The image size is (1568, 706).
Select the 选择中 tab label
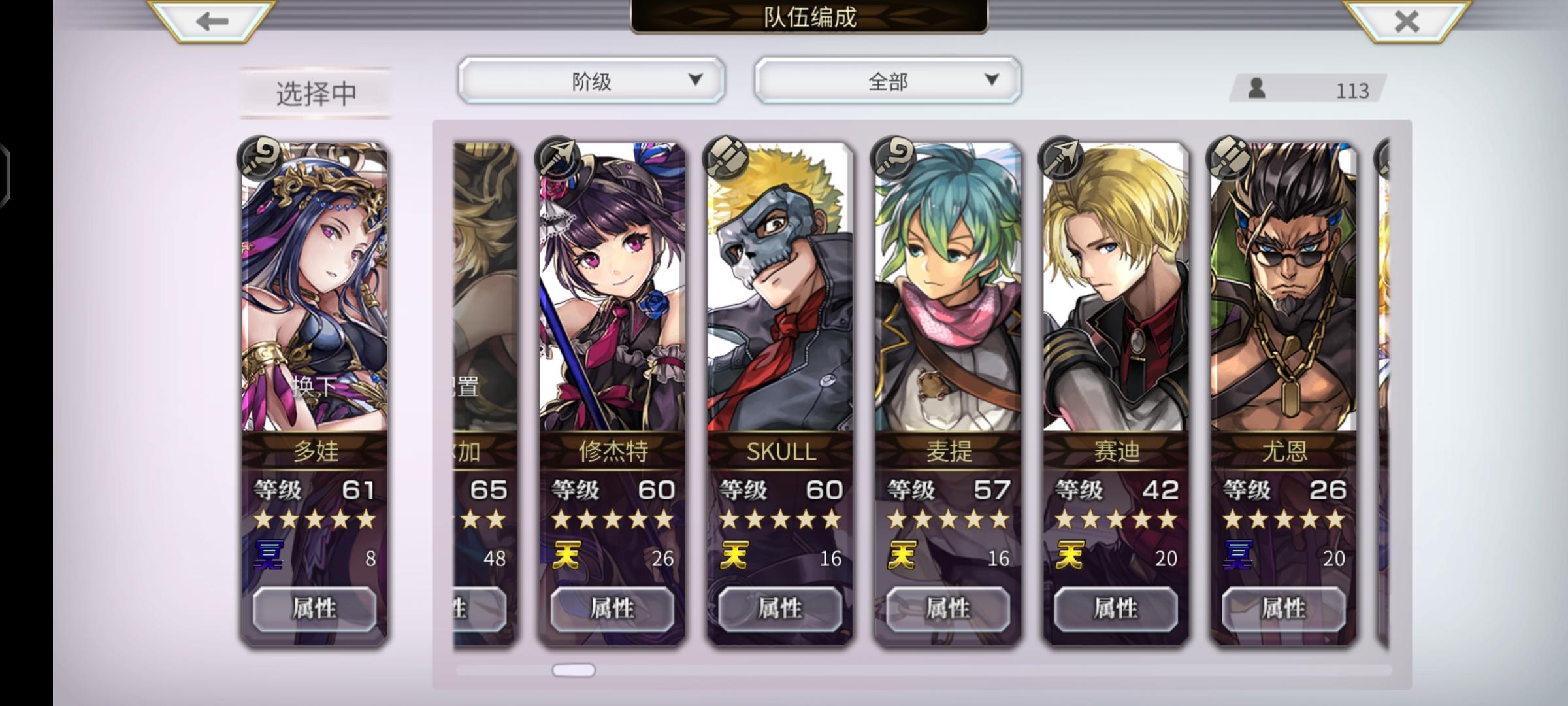(x=316, y=93)
